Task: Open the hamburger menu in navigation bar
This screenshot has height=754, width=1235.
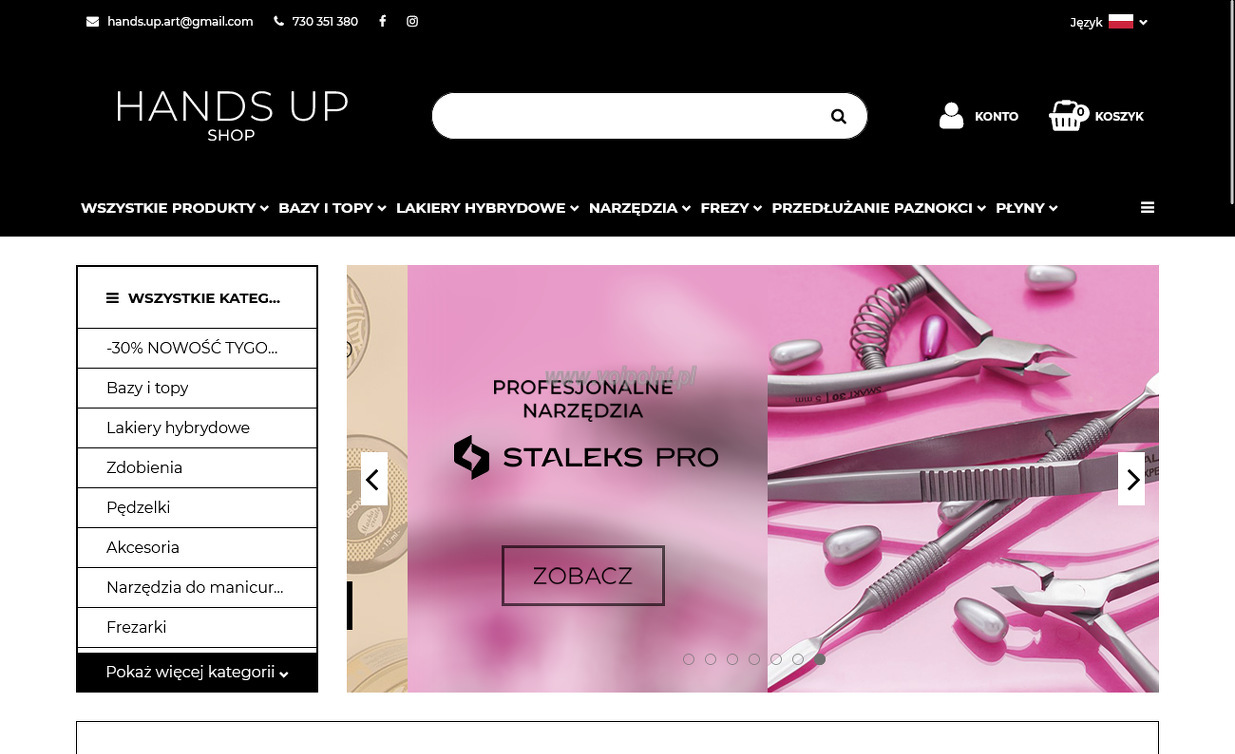Action: [1147, 208]
